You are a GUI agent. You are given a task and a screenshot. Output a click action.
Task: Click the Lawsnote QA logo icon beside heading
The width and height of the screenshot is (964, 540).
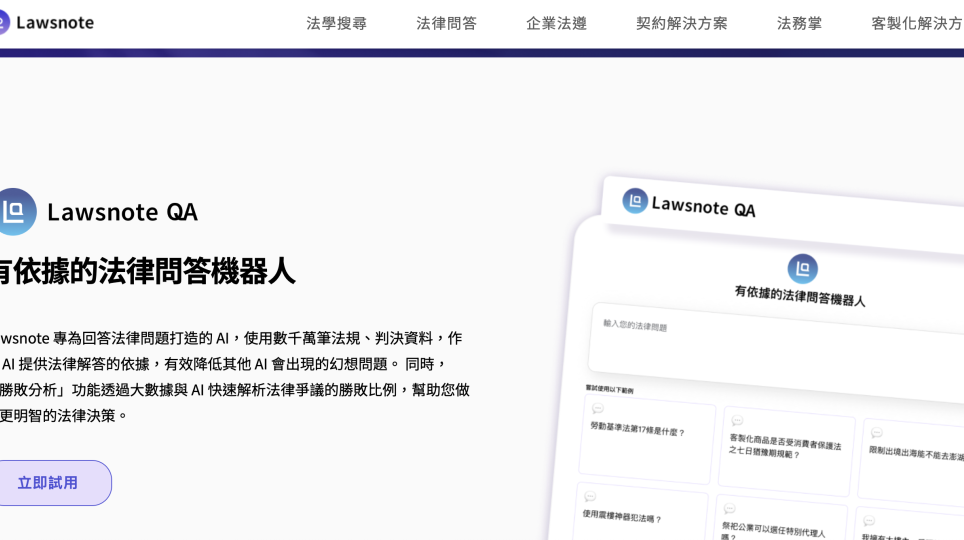coord(15,211)
